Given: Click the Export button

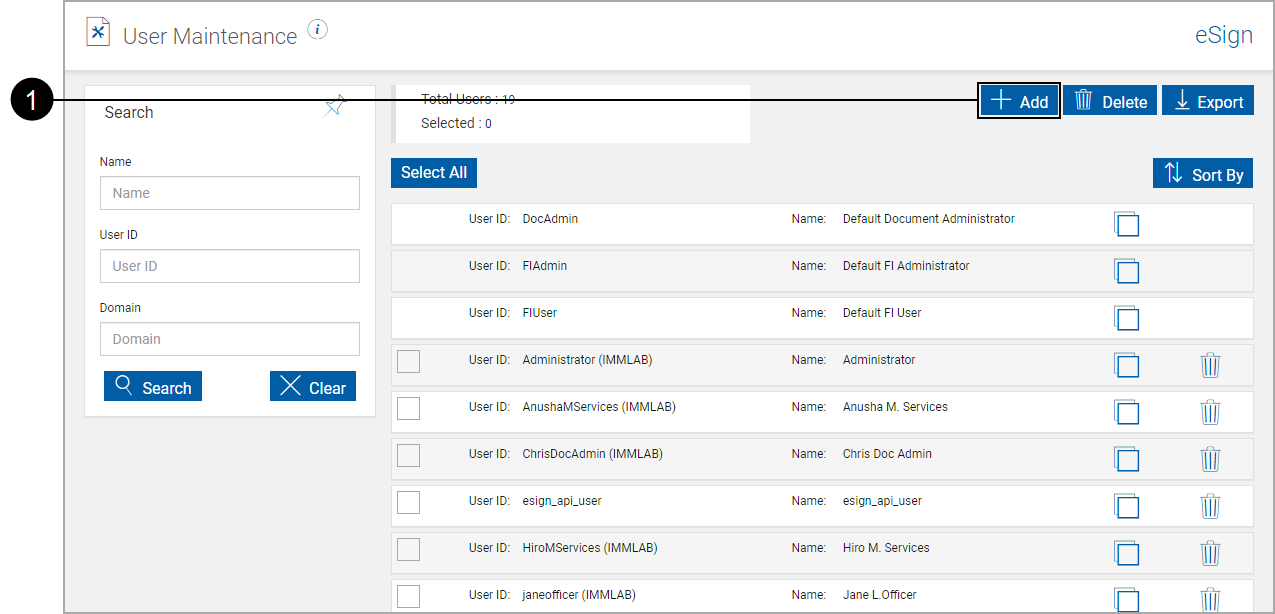Looking at the screenshot, I should click(1208, 101).
